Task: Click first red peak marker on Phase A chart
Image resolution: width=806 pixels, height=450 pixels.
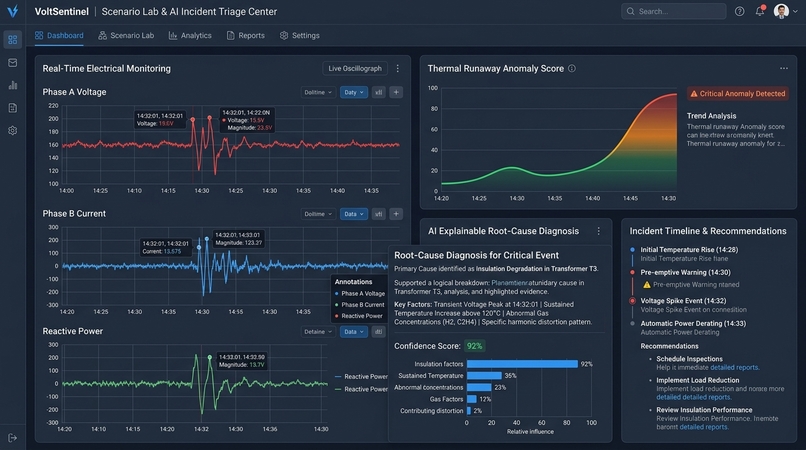Action: pos(193,120)
